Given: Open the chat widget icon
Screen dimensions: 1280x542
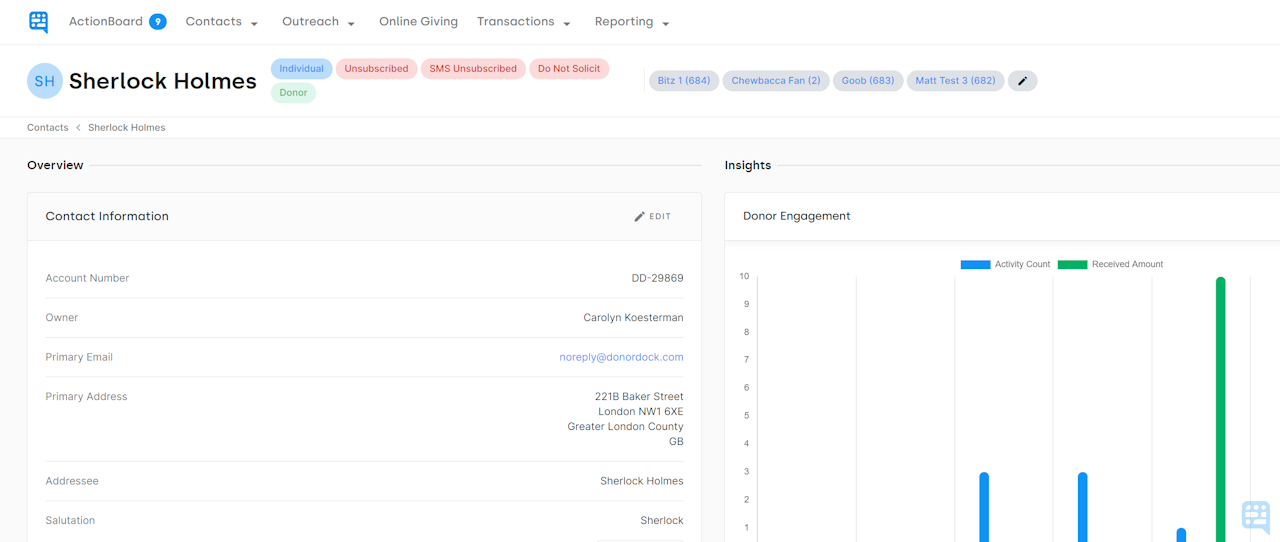Looking at the screenshot, I should (1255, 516).
